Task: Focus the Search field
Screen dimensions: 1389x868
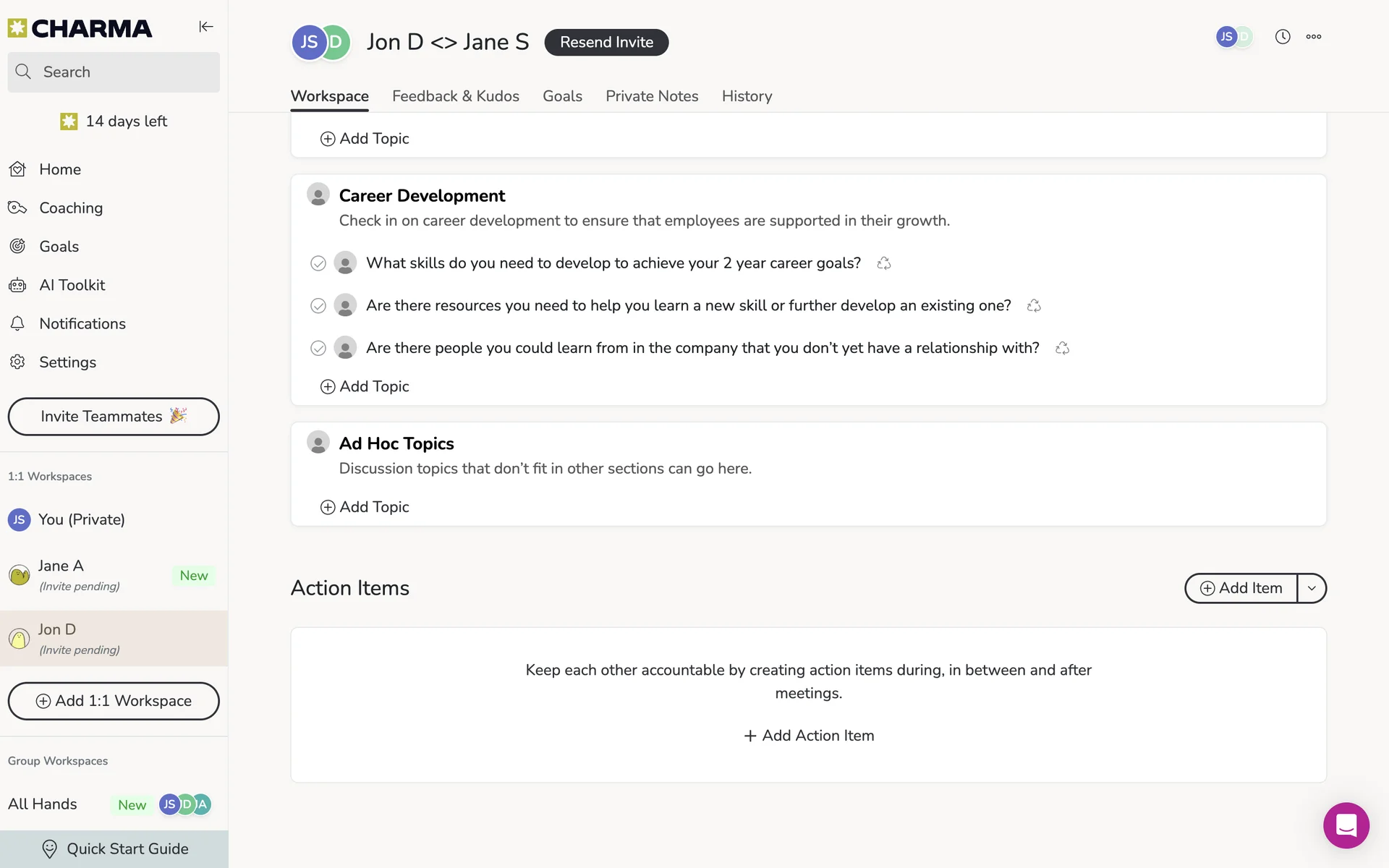Action: (x=114, y=72)
